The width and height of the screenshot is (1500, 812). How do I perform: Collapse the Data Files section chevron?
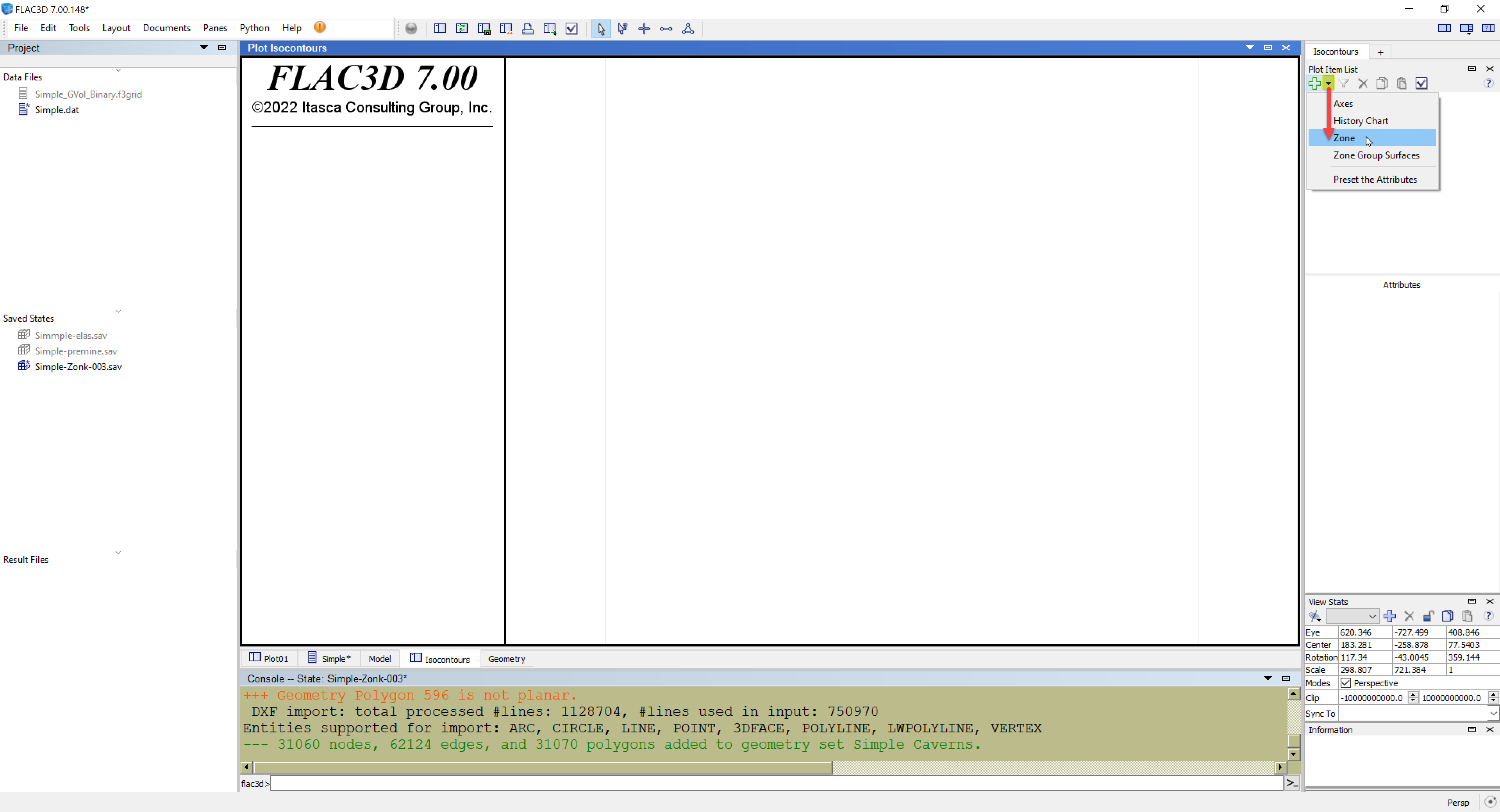118,70
